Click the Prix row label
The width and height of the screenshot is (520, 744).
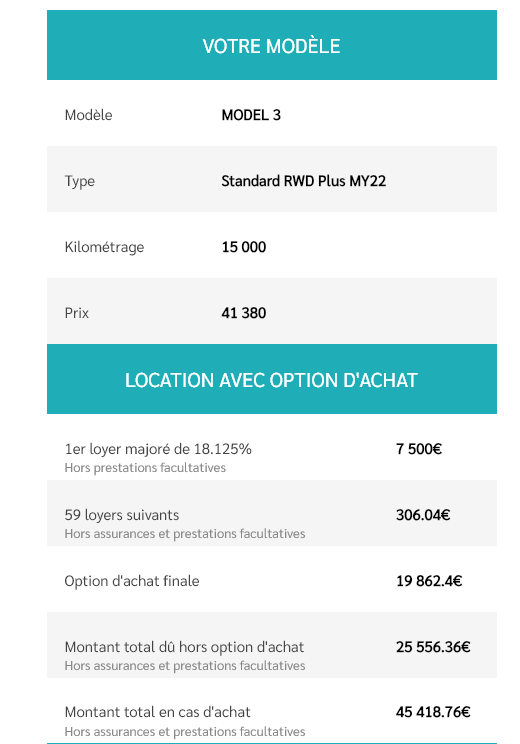[77, 313]
